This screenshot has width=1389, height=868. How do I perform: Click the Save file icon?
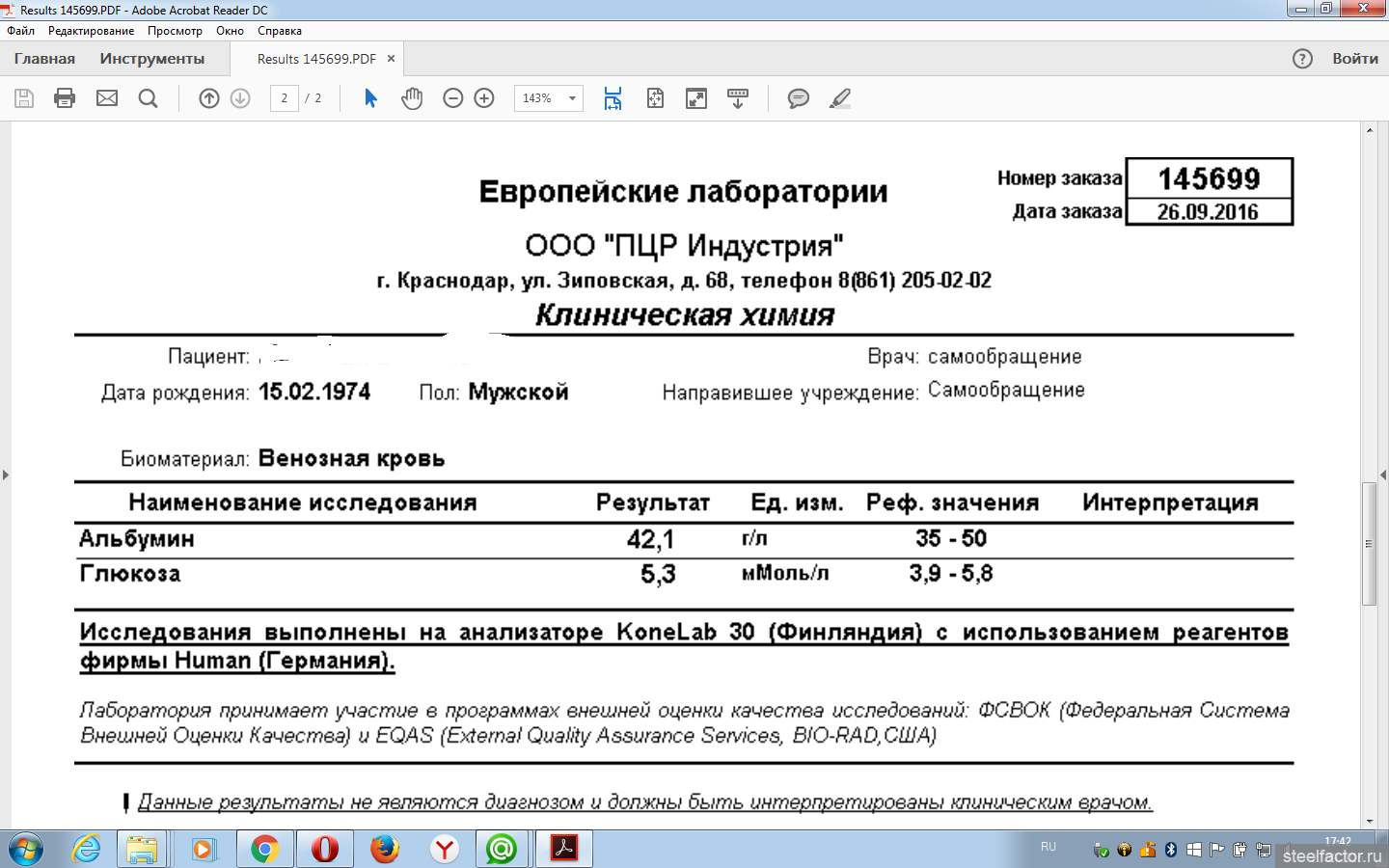[24, 98]
